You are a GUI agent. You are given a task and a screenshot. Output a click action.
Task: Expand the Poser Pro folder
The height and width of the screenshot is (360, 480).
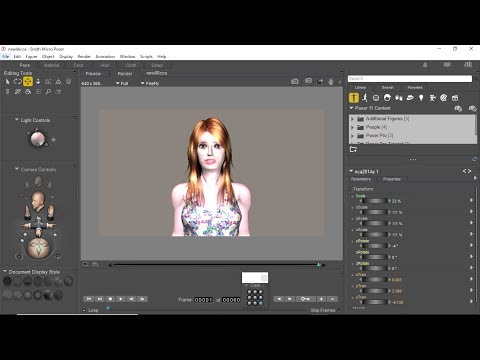click(352, 136)
